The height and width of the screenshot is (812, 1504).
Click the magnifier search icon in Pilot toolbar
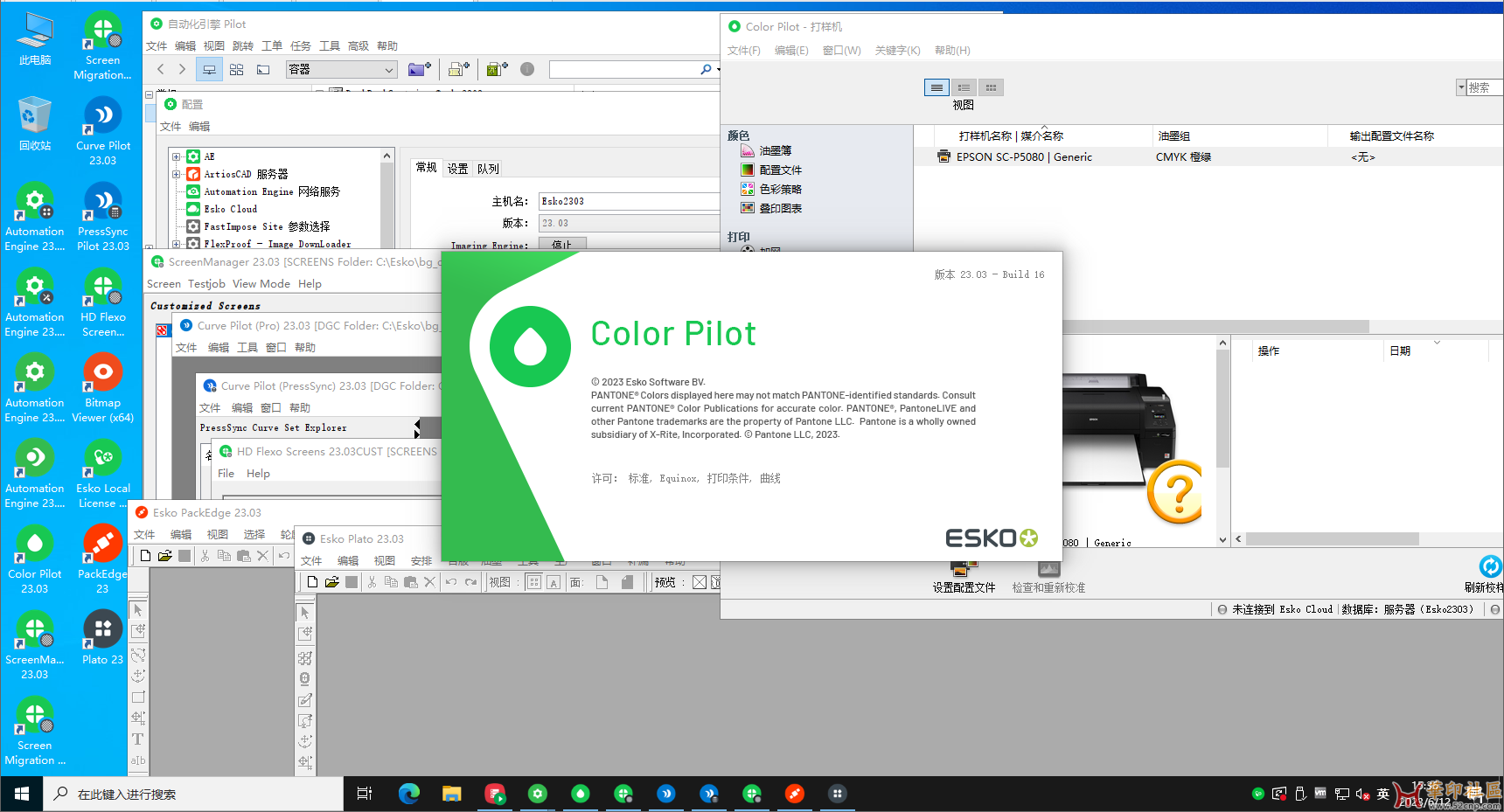[706, 69]
